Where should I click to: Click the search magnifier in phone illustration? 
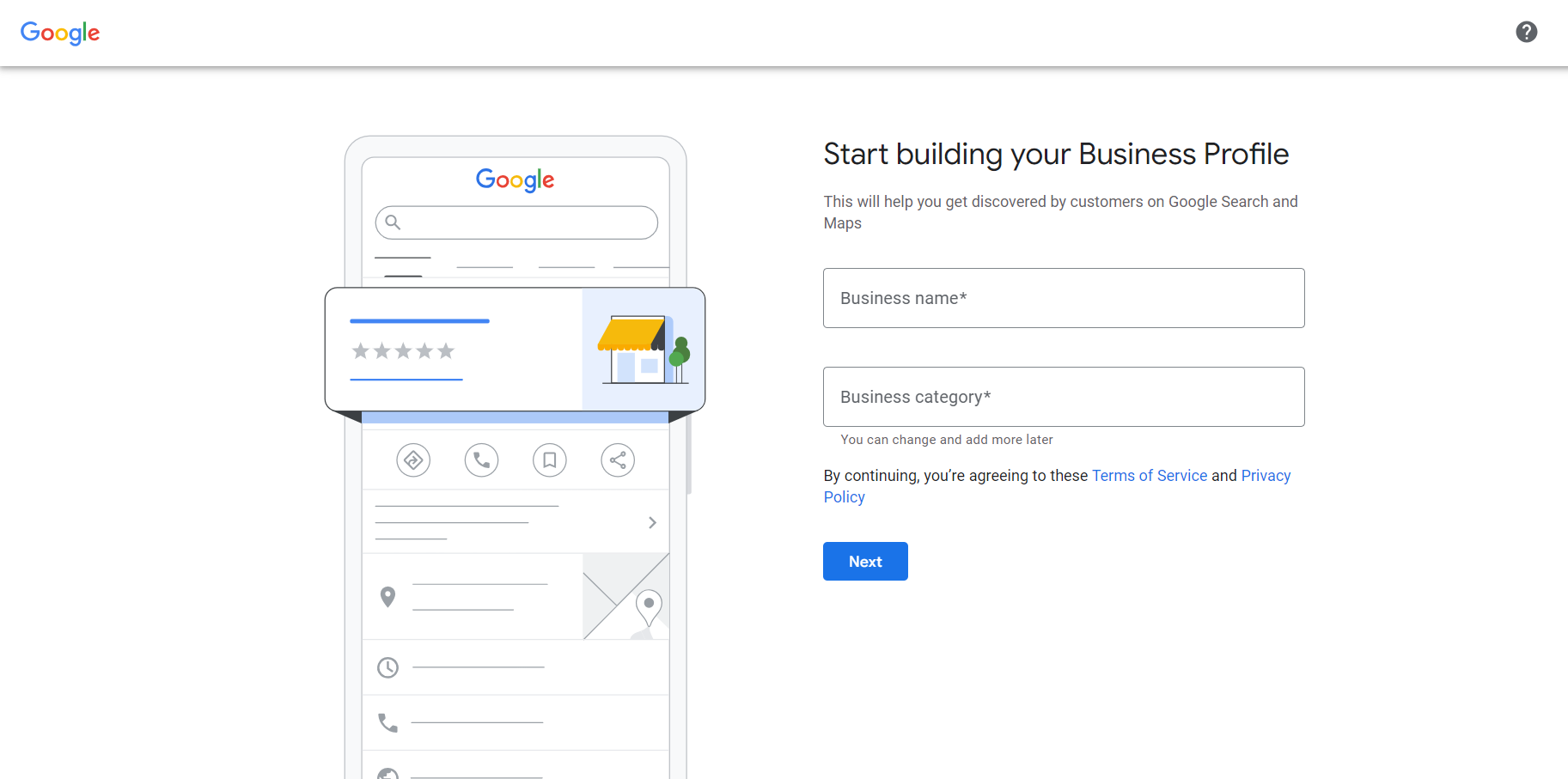(x=393, y=222)
